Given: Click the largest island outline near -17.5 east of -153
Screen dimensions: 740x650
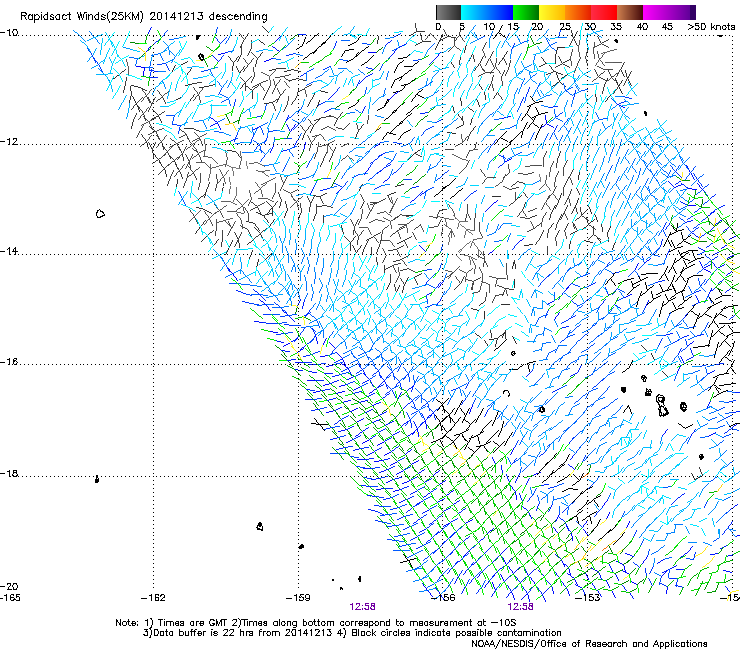Looking at the screenshot, I should point(662,406).
